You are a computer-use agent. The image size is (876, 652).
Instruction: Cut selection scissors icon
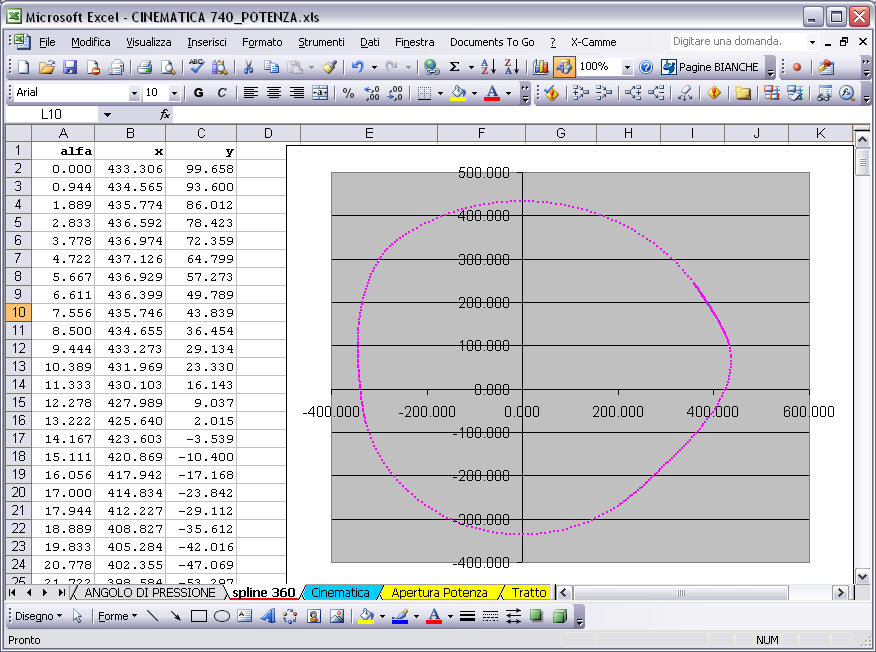click(x=249, y=68)
